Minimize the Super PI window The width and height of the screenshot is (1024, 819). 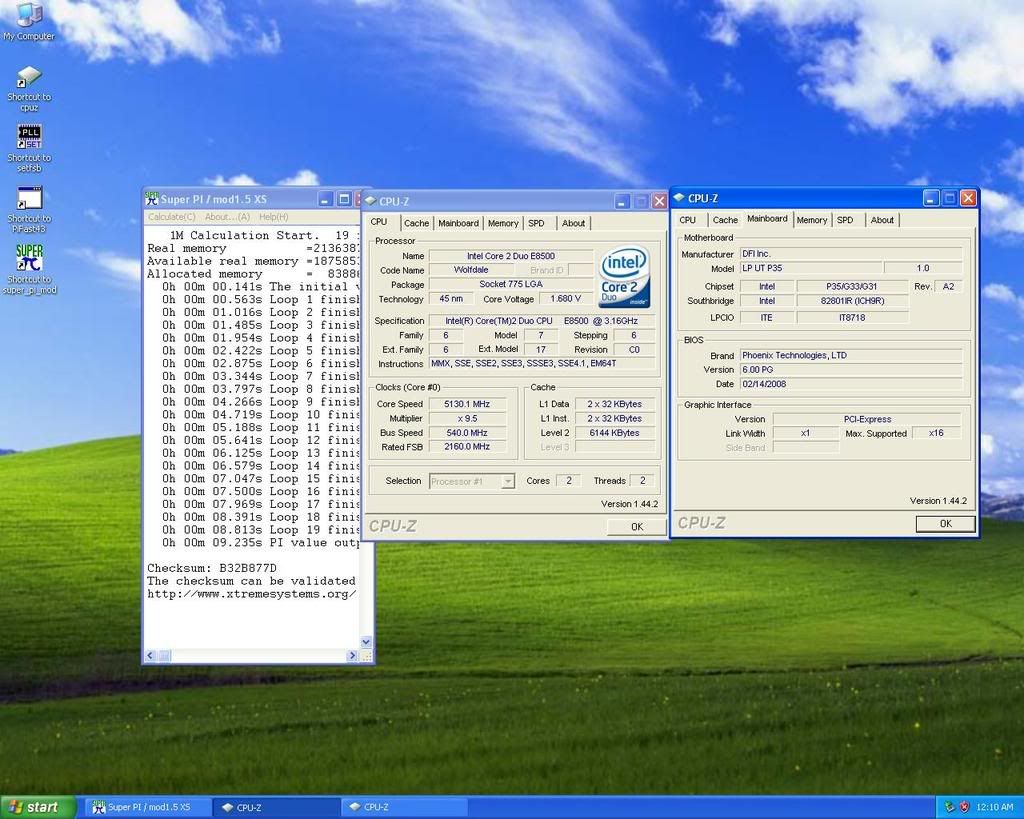[x=326, y=199]
